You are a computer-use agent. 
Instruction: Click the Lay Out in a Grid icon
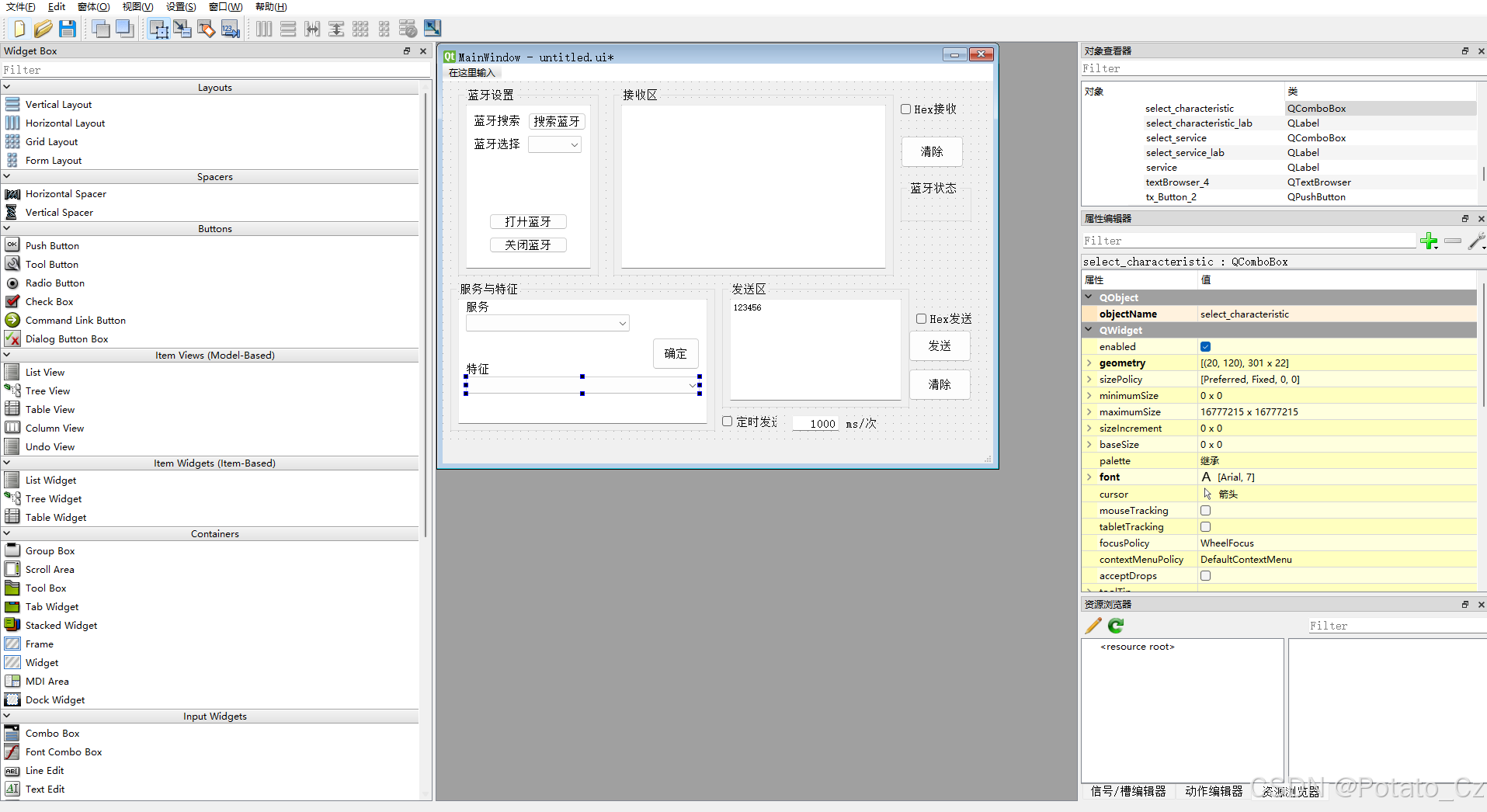tap(360, 29)
